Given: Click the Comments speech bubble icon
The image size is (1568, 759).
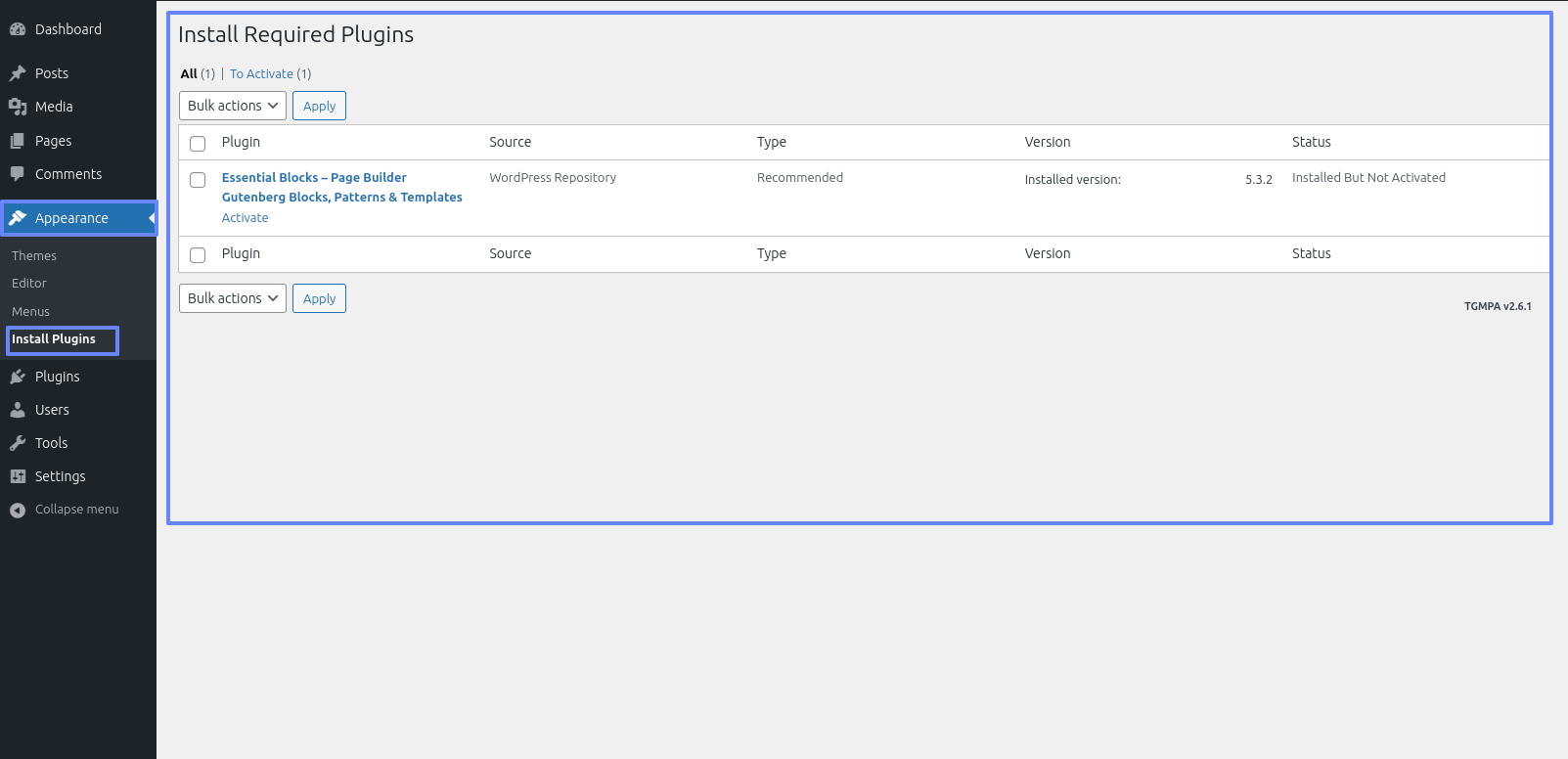Looking at the screenshot, I should click(18, 174).
